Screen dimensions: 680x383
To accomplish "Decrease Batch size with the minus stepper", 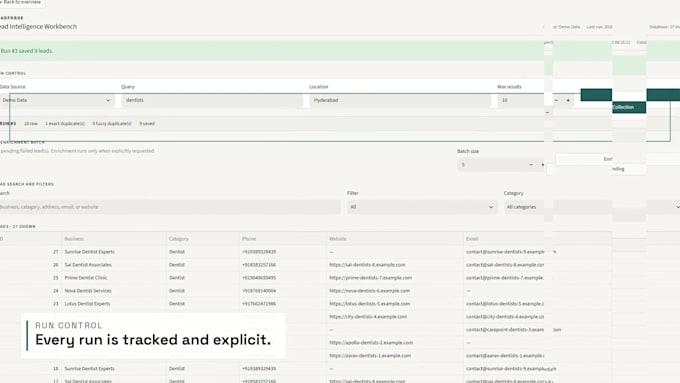I will coord(531,165).
